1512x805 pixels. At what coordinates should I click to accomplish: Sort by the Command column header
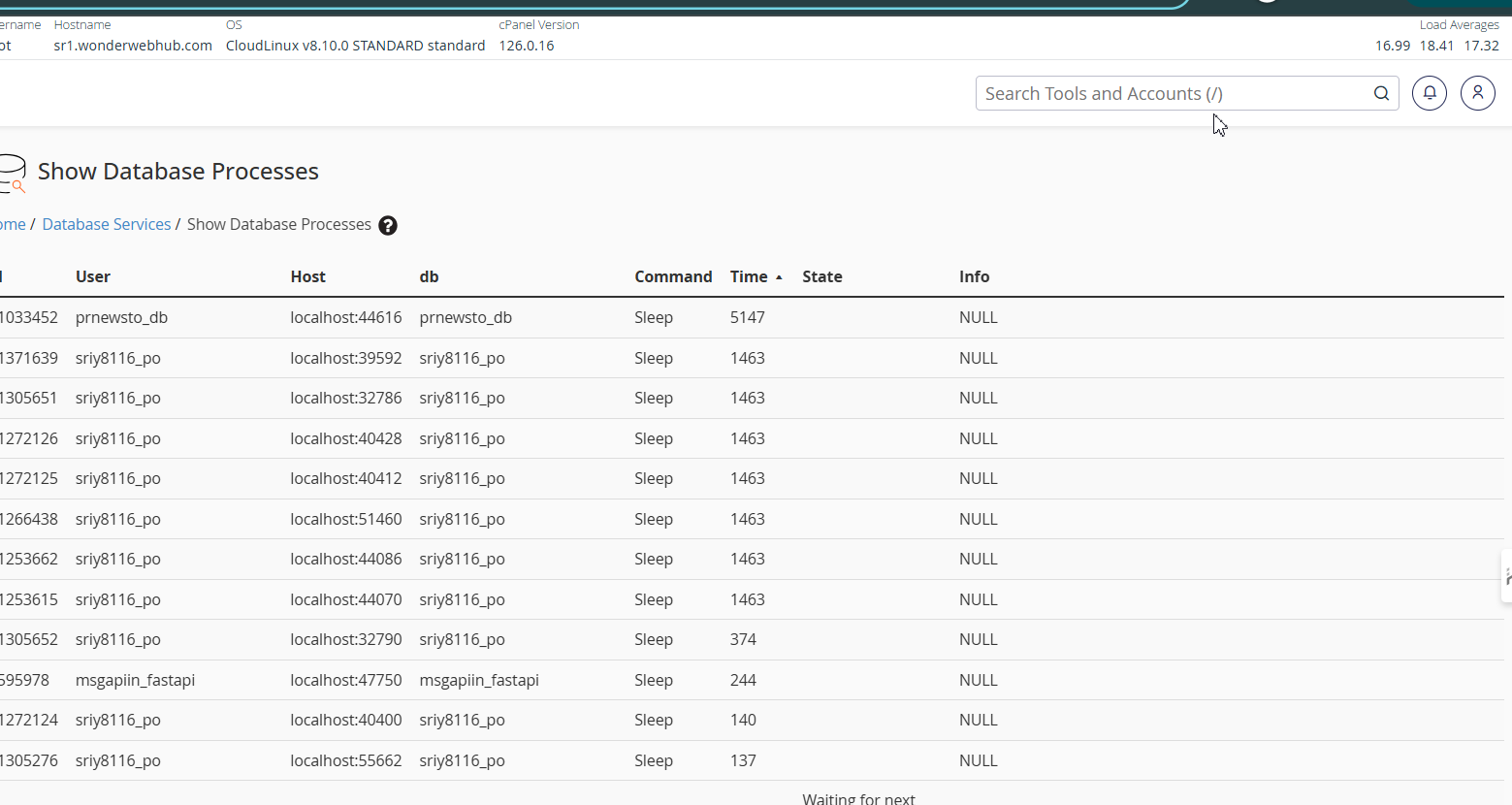pos(673,276)
